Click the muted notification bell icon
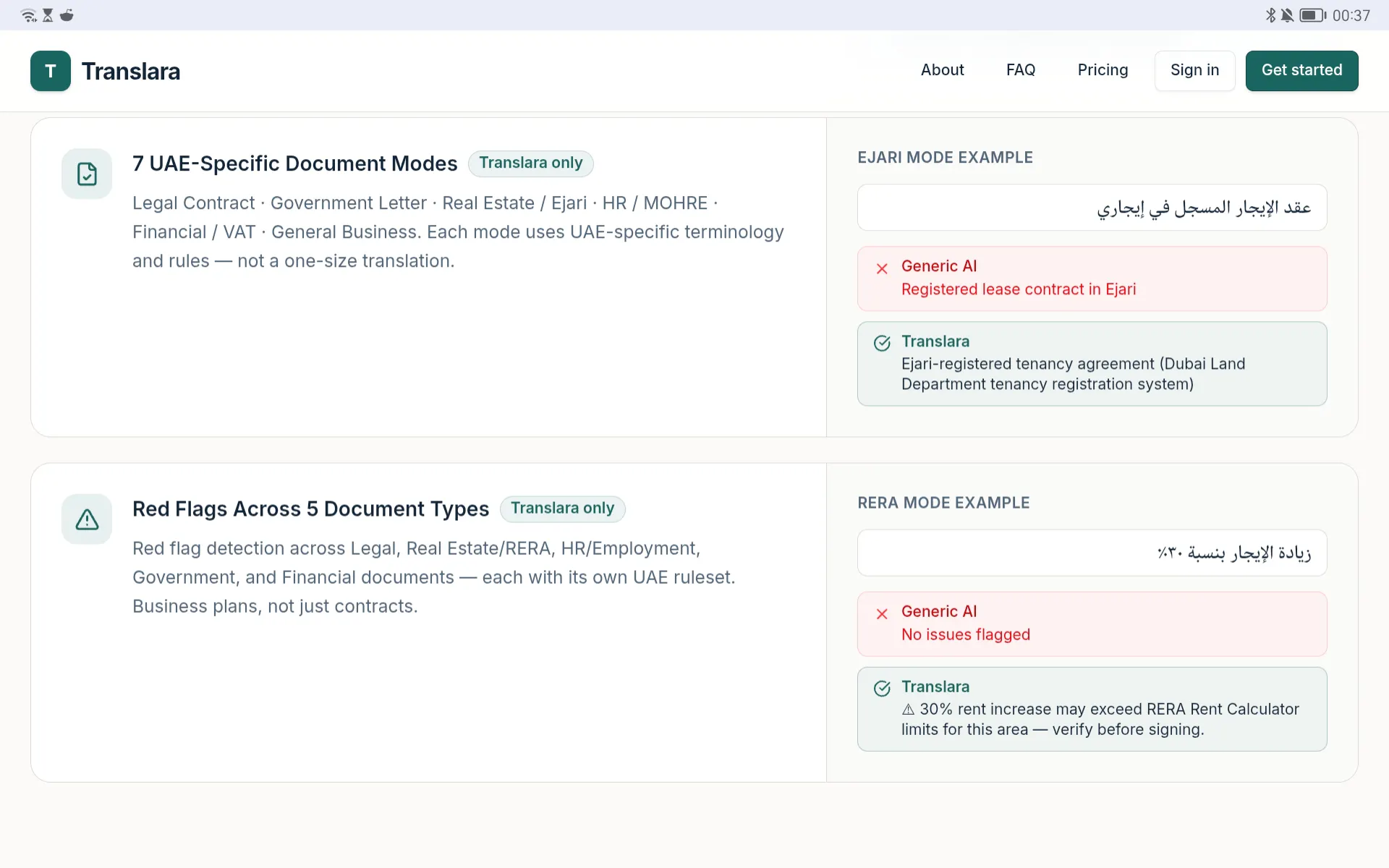Image resolution: width=1389 pixels, height=868 pixels. (1288, 15)
